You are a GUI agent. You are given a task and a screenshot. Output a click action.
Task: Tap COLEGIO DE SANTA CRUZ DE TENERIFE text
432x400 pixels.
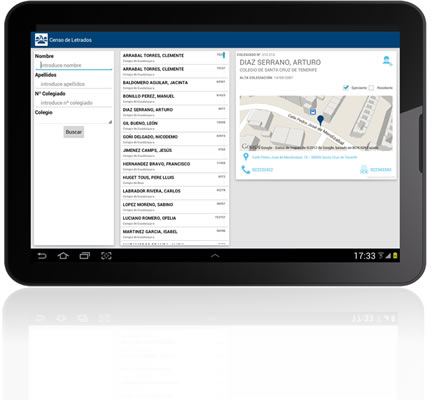point(278,70)
